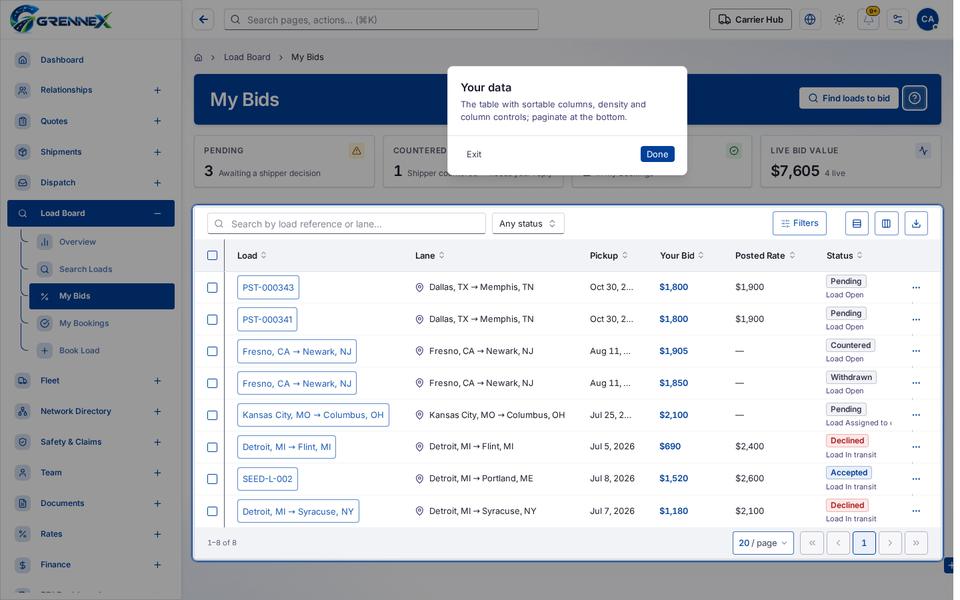Viewport: 960px width, 600px height.
Task: Open the notifications bell
Action: (x=869, y=20)
